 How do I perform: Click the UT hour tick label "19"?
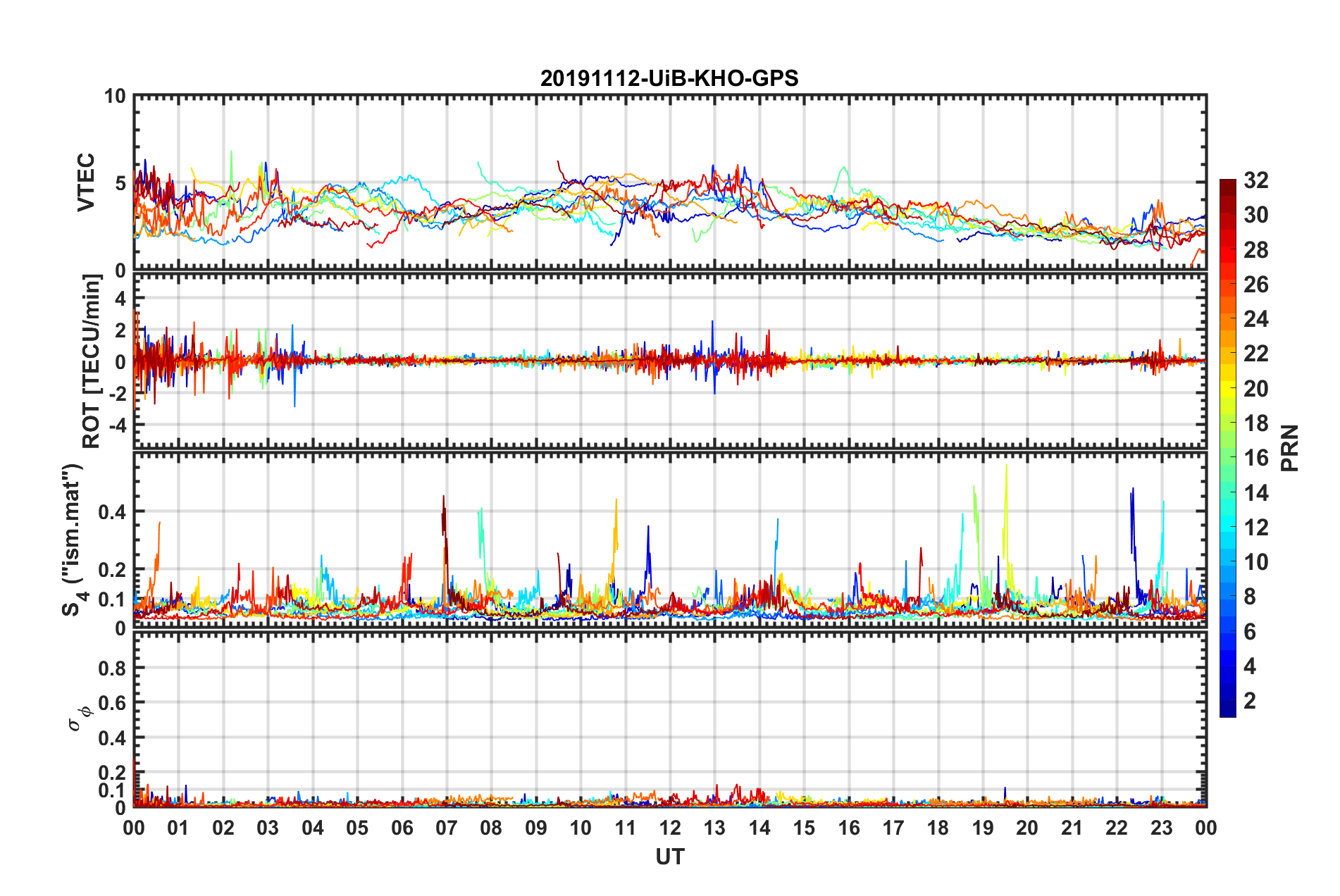pyautogui.click(x=983, y=828)
